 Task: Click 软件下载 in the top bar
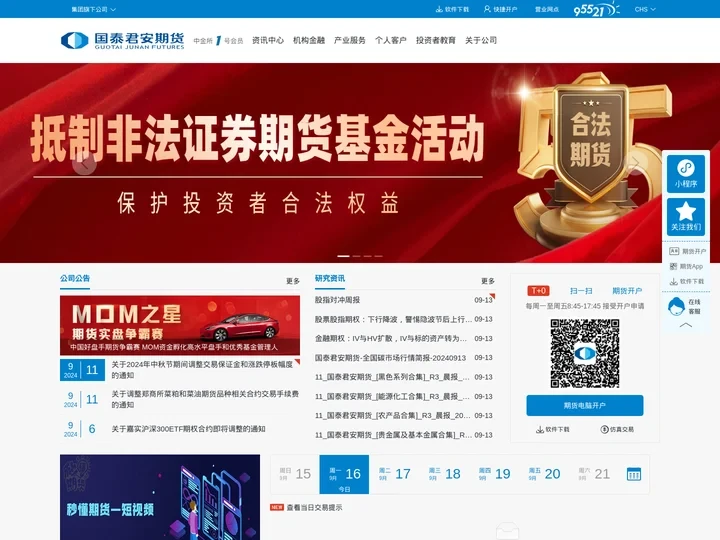point(452,9)
